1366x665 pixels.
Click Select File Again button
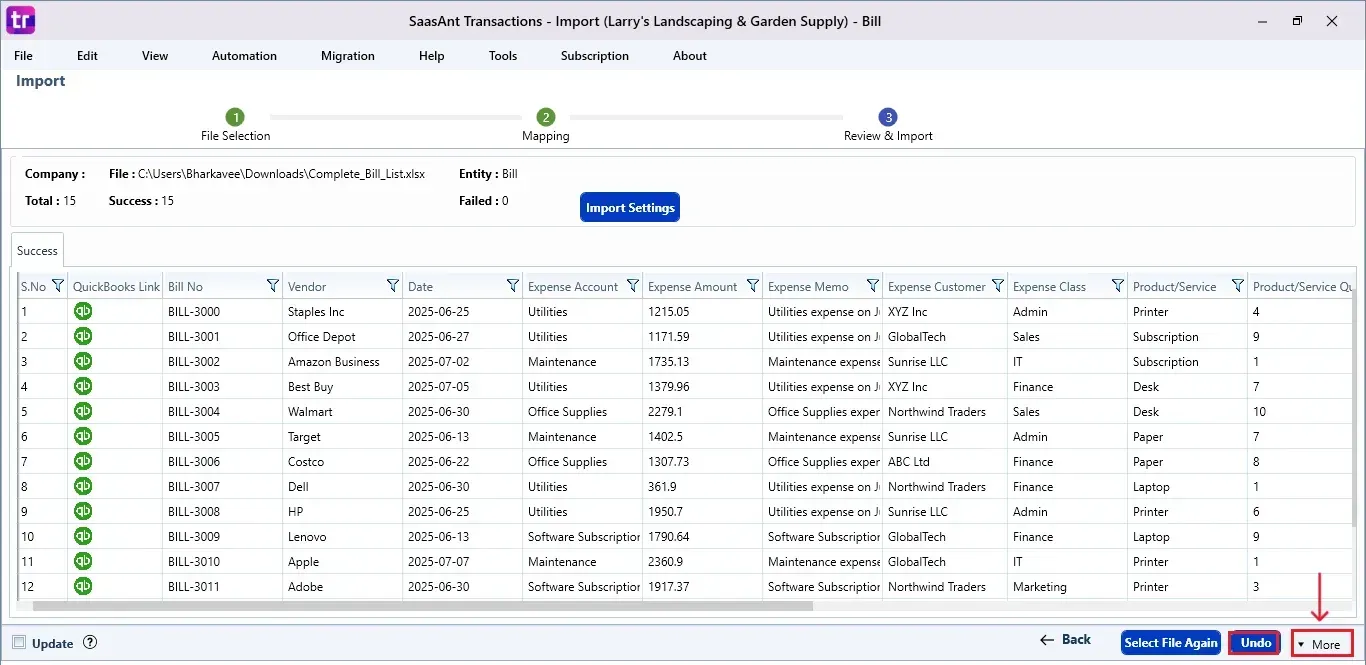pos(1171,643)
